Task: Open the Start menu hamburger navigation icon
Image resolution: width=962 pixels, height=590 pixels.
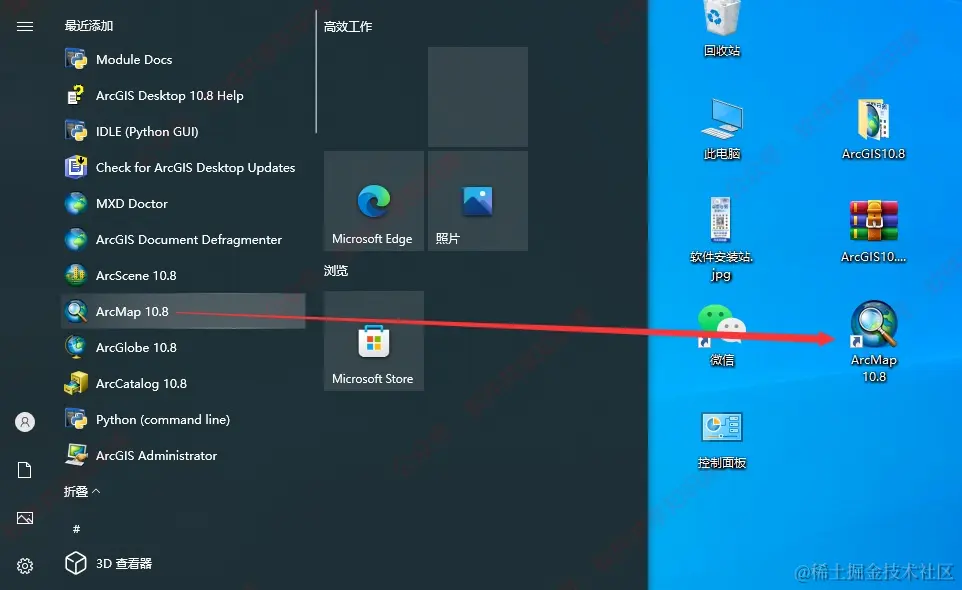Action: click(x=25, y=26)
